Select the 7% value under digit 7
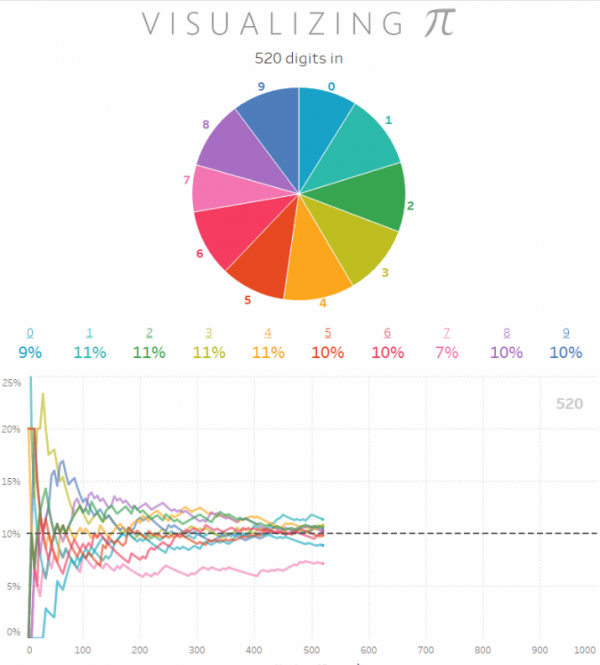The image size is (600, 665). coord(447,352)
